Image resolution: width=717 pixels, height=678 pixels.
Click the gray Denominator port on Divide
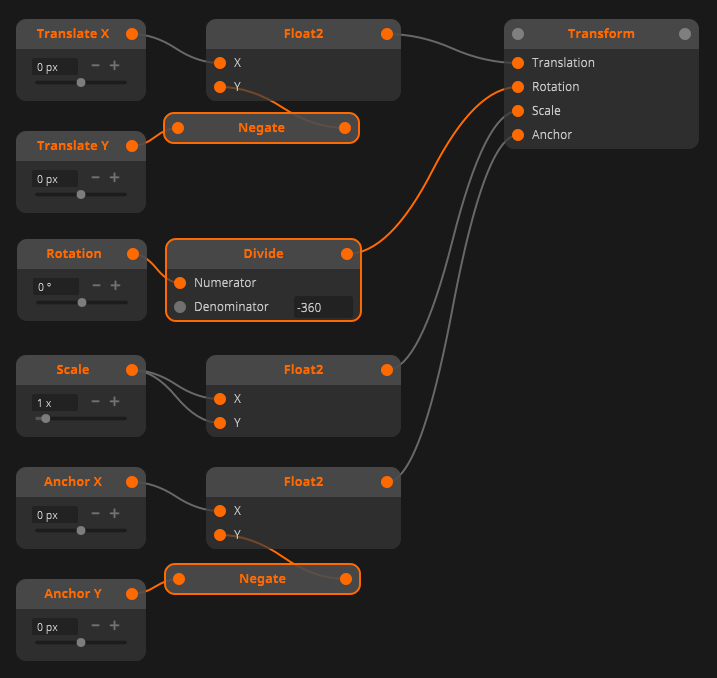(x=180, y=307)
